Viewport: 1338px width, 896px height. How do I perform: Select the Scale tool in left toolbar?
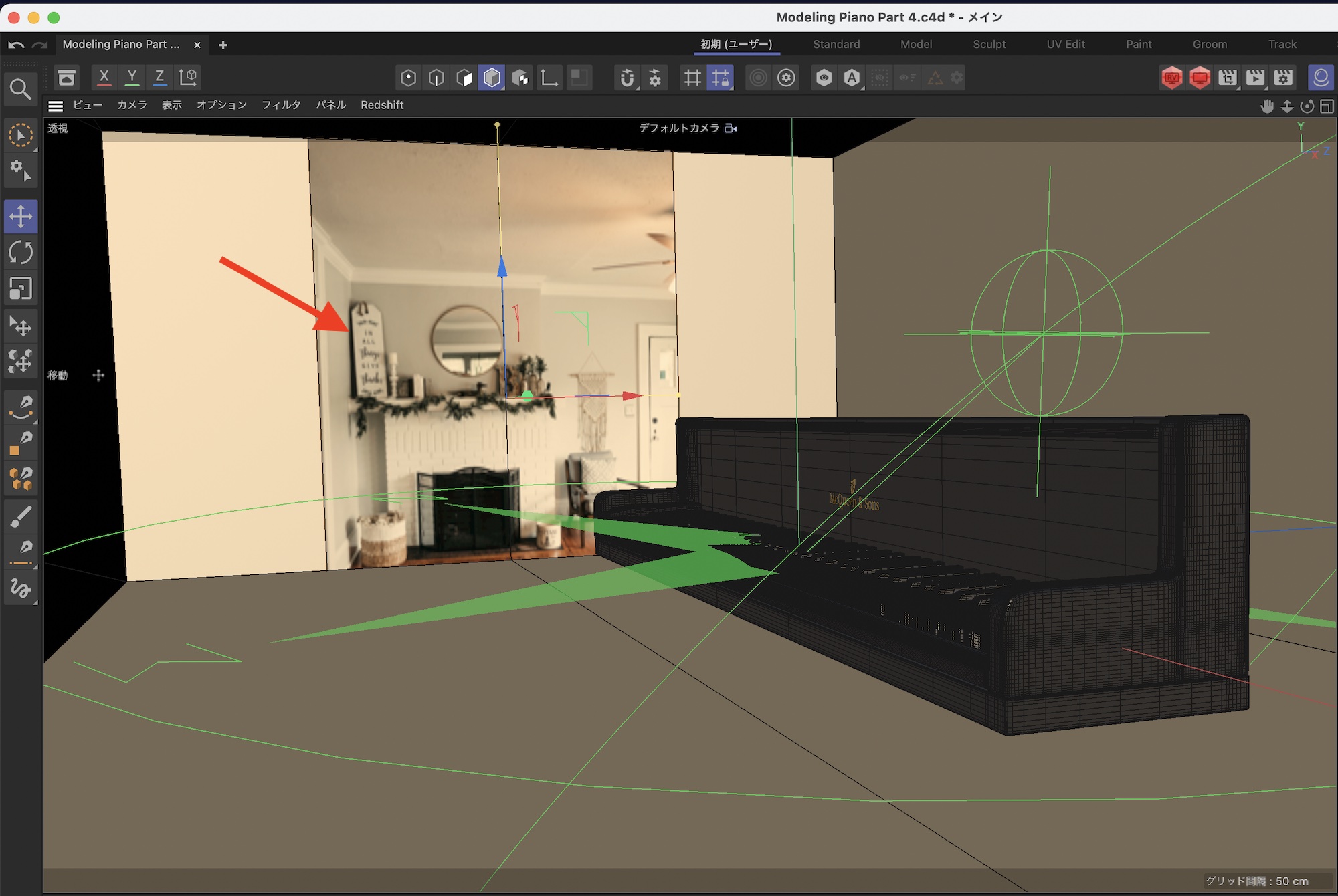click(21, 289)
